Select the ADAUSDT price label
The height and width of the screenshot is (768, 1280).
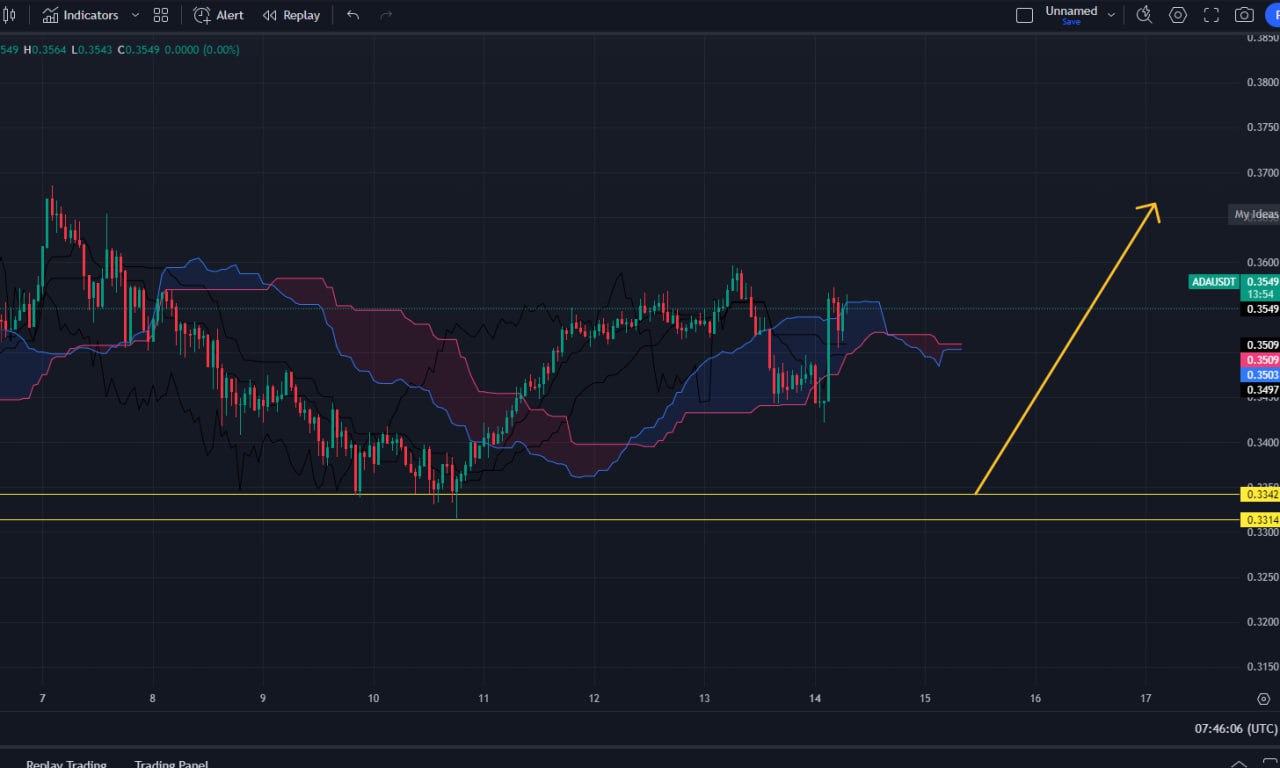coord(1214,282)
